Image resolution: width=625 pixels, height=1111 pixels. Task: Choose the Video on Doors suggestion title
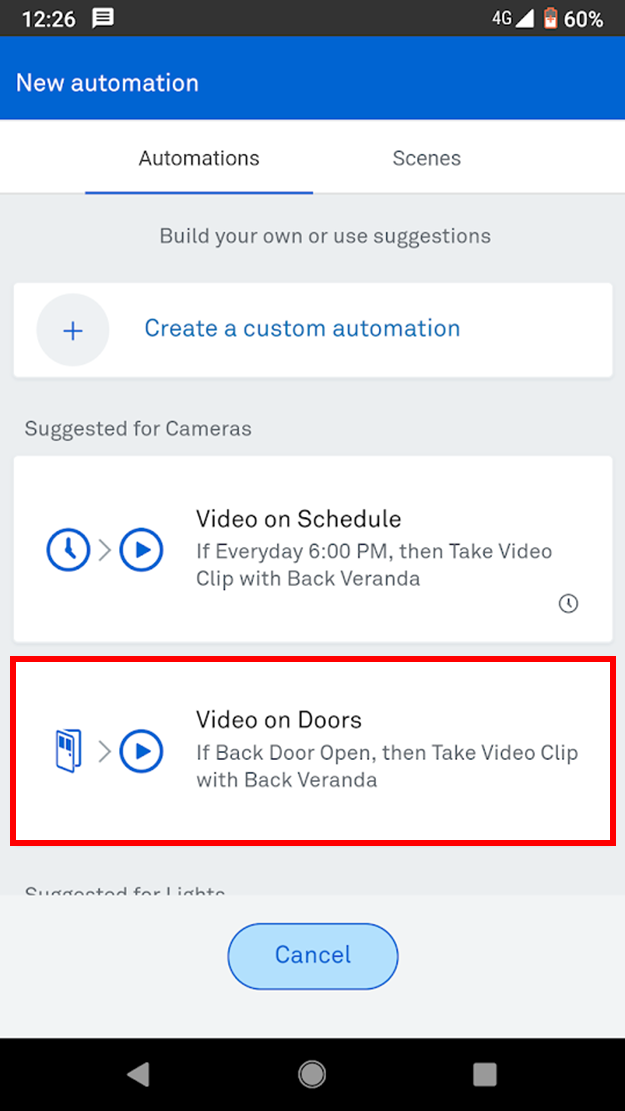[x=279, y=720]
